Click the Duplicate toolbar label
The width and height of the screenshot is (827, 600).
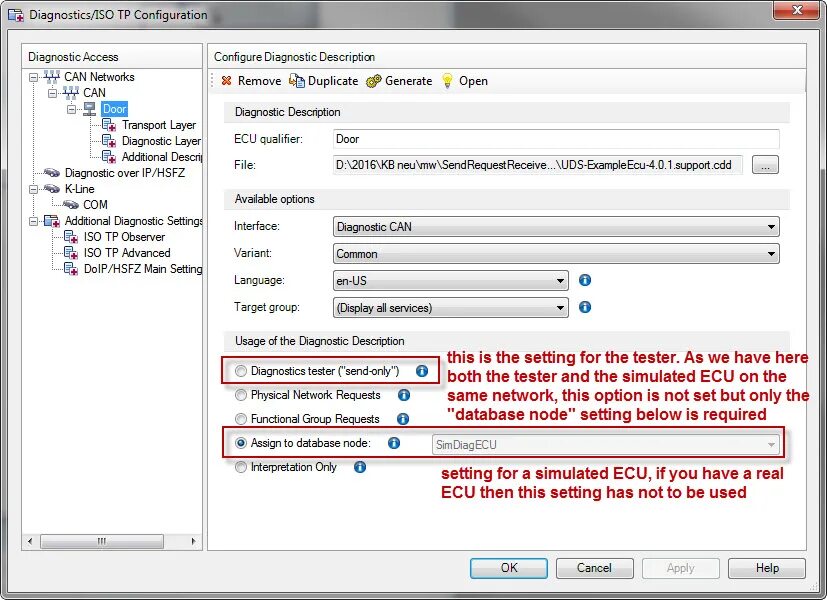(333, 81)
